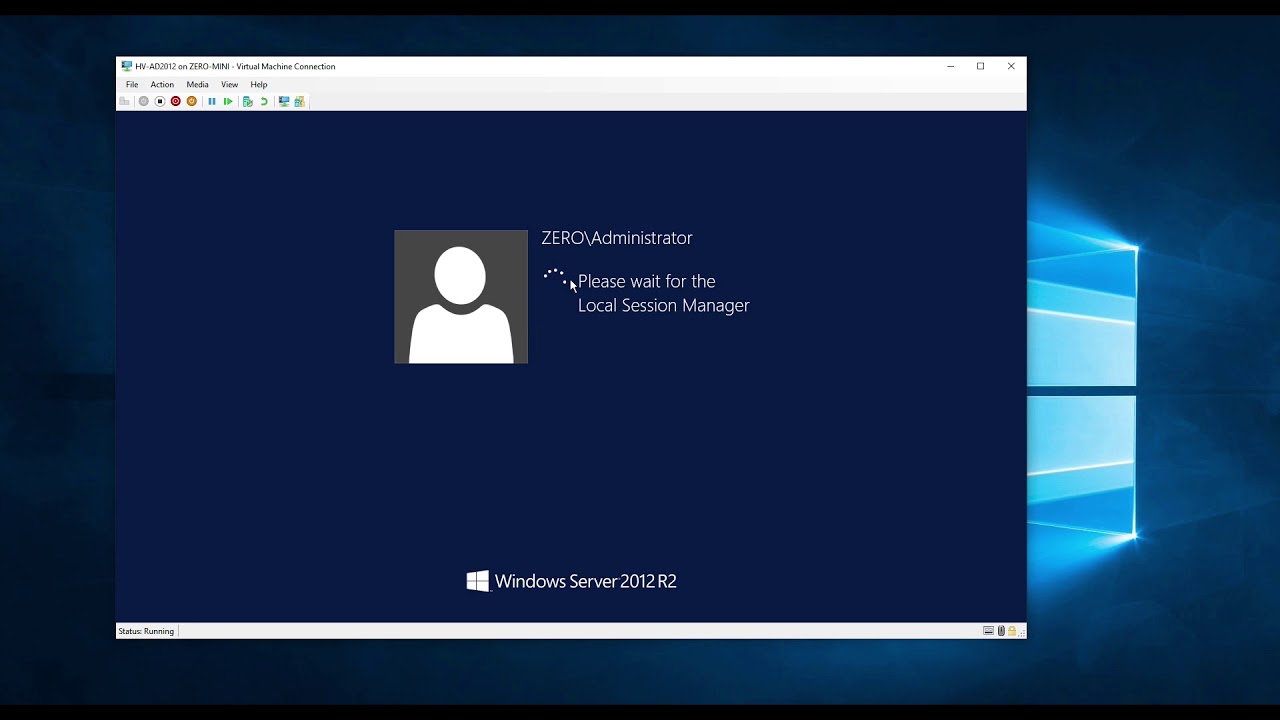The height and width of the screenshot is (720, 1280).
Task: Click the last toolbar icon (Share)
Action: (x=299, y=101)
